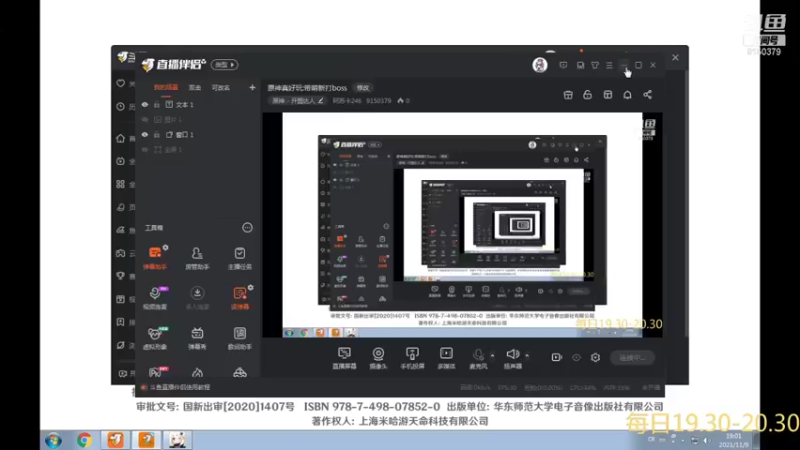Screen dimensions: 800x450
Task: Click the padlock icon above preview
Action: click(587, 95)
